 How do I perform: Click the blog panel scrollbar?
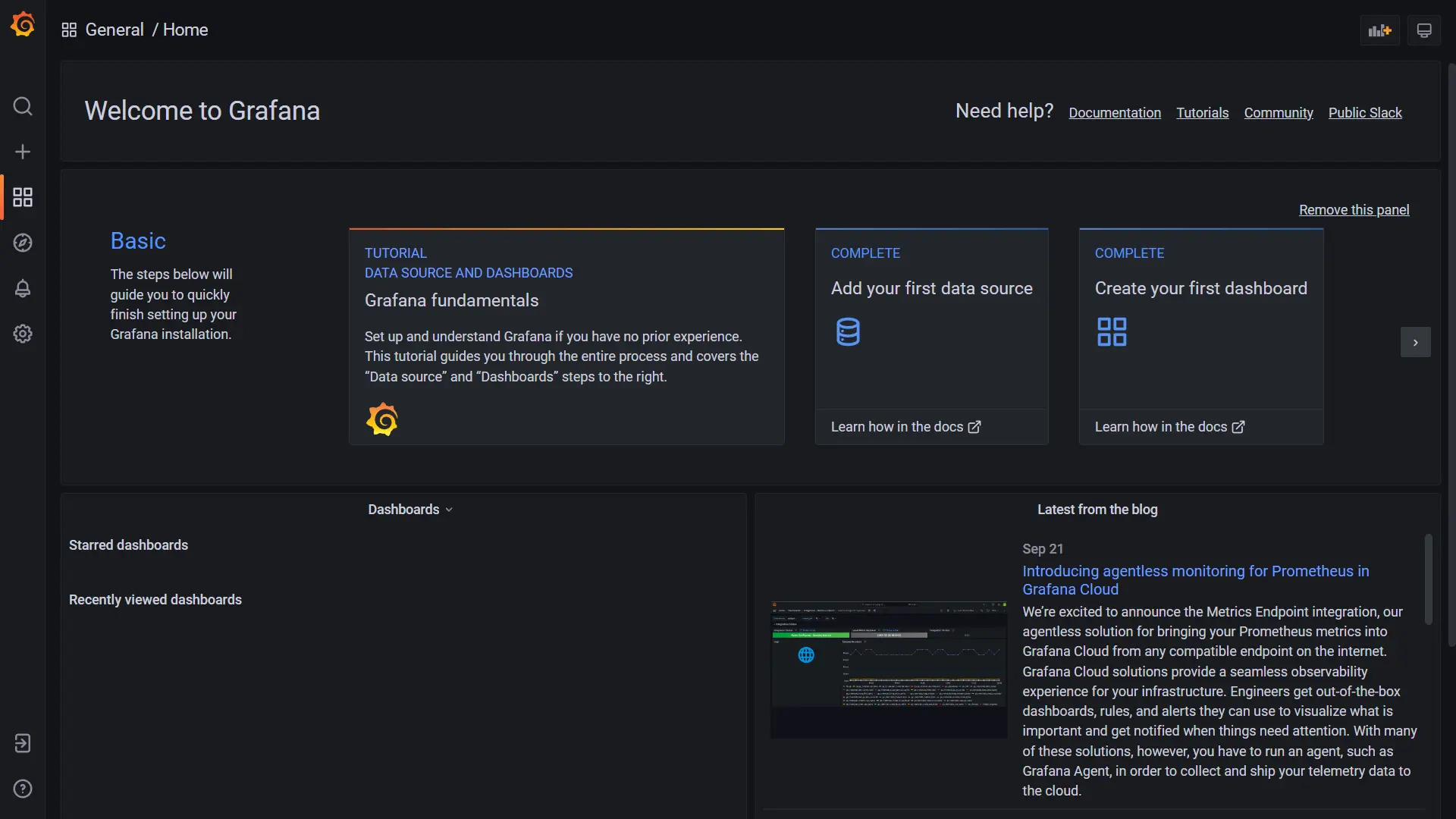point(1429,579)
